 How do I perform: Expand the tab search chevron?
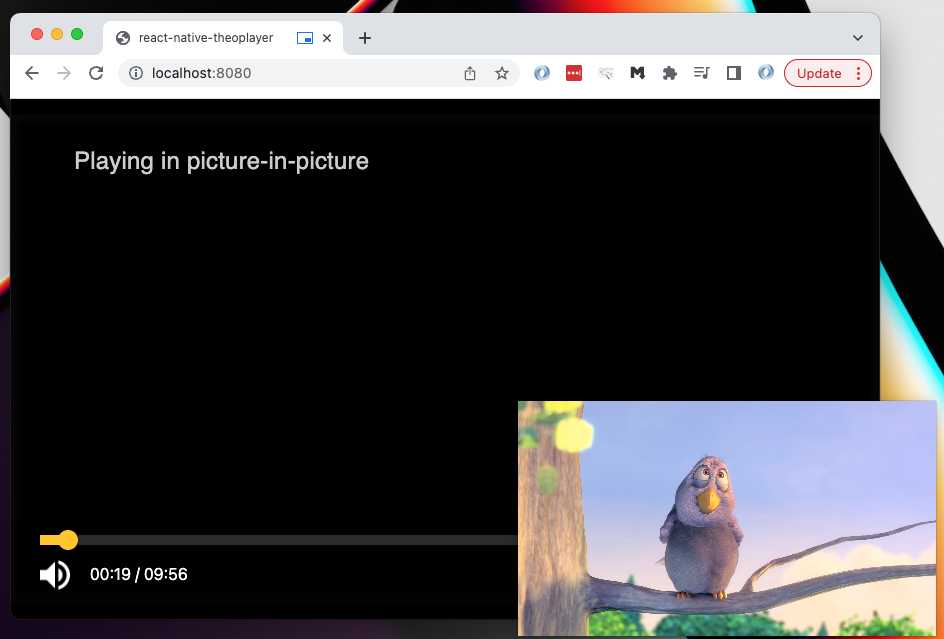858,38
